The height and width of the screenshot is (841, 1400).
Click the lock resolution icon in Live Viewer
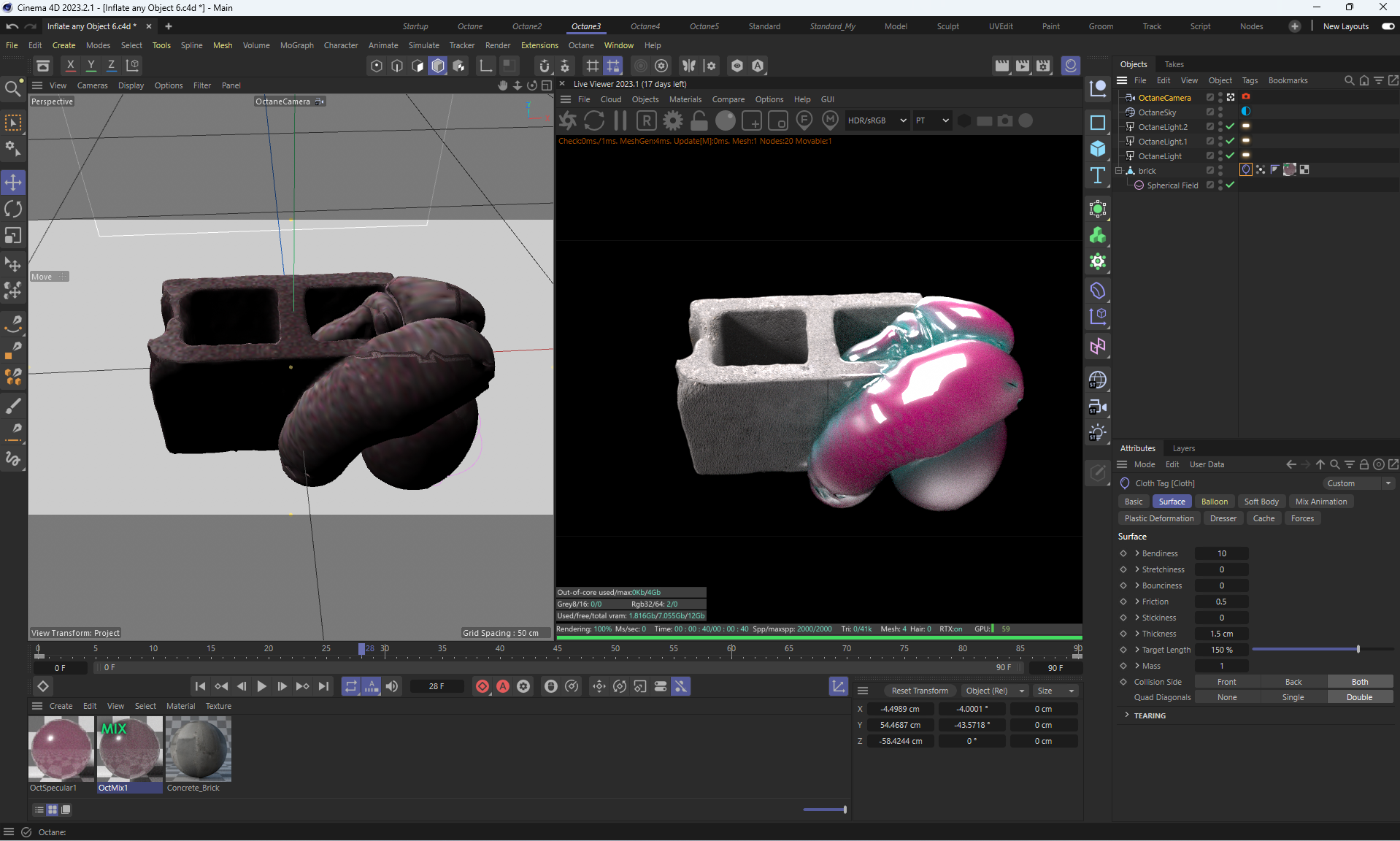pyautogui.click(x=699, y=120)
